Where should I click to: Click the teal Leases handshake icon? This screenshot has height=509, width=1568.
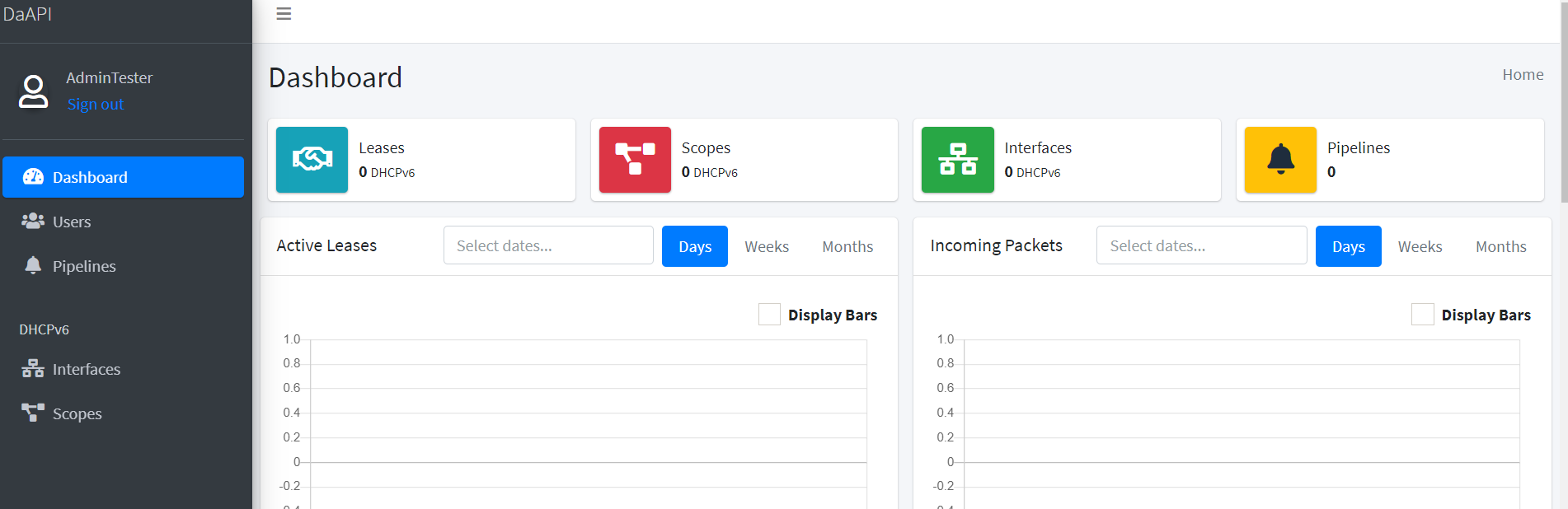[x=312, y=160]
